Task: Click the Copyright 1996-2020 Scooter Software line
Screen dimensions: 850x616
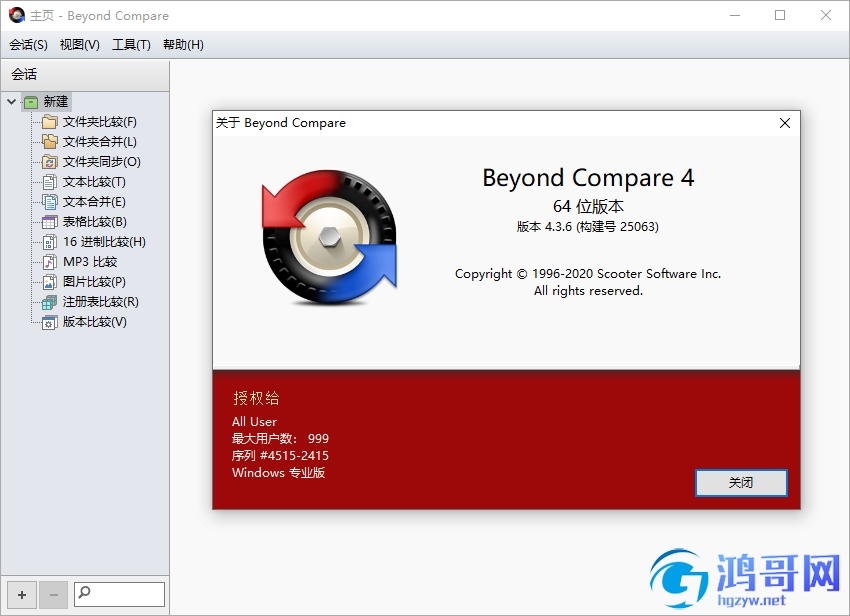Action: [x=588, y=274]
